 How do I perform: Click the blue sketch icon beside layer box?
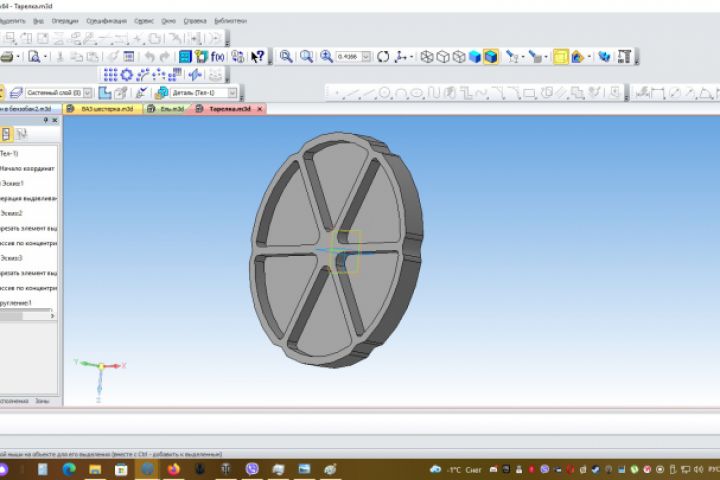[x=105, y=93]
